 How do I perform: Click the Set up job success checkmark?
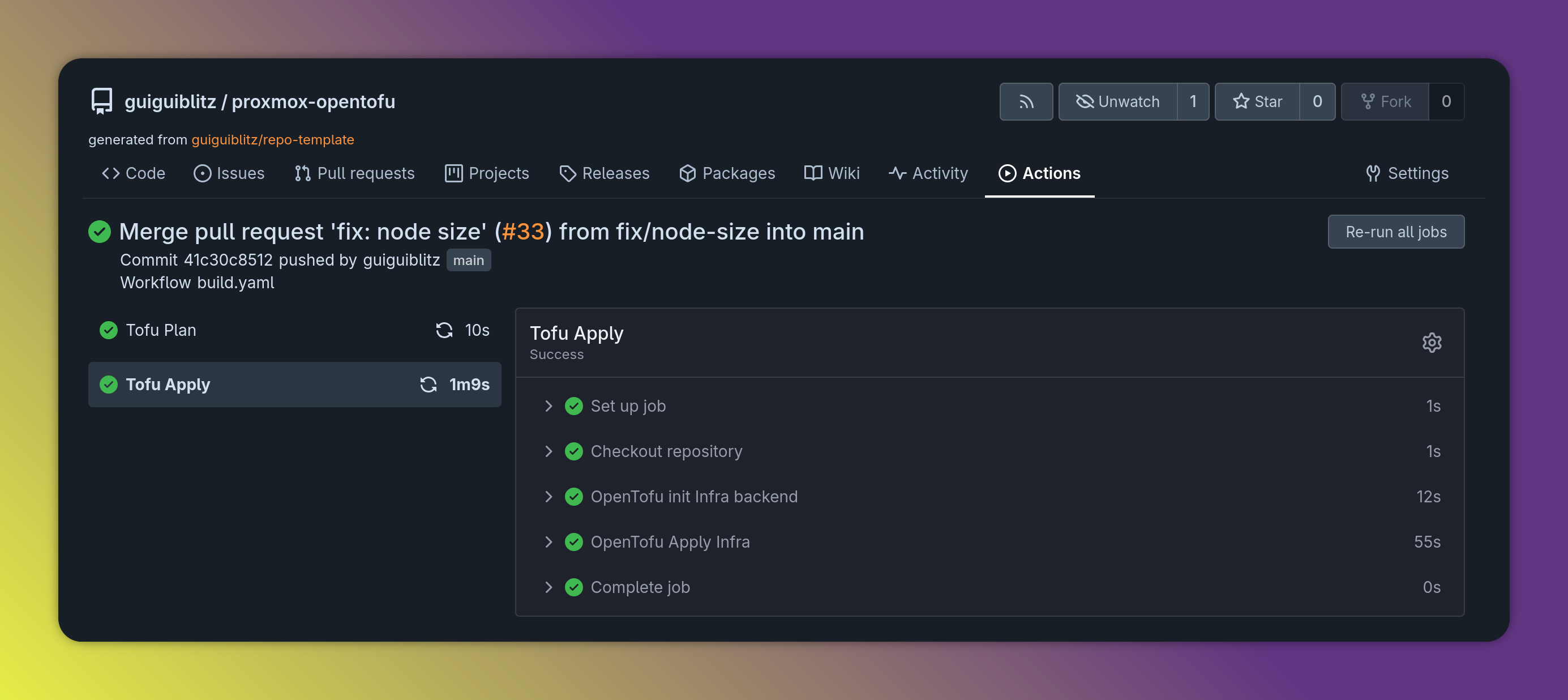573,406
